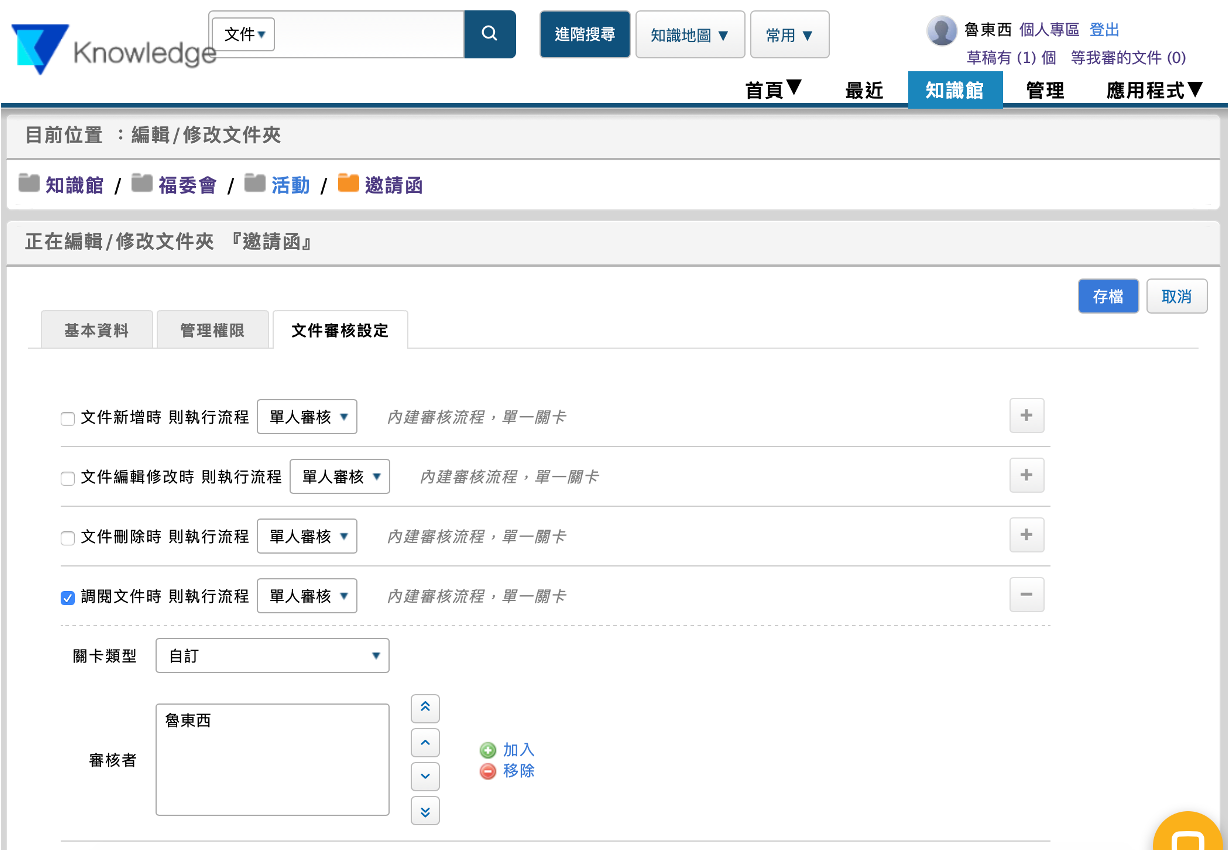1228x850 pixels.
Task: Click the user avatar icon
Action: (941, 31)
